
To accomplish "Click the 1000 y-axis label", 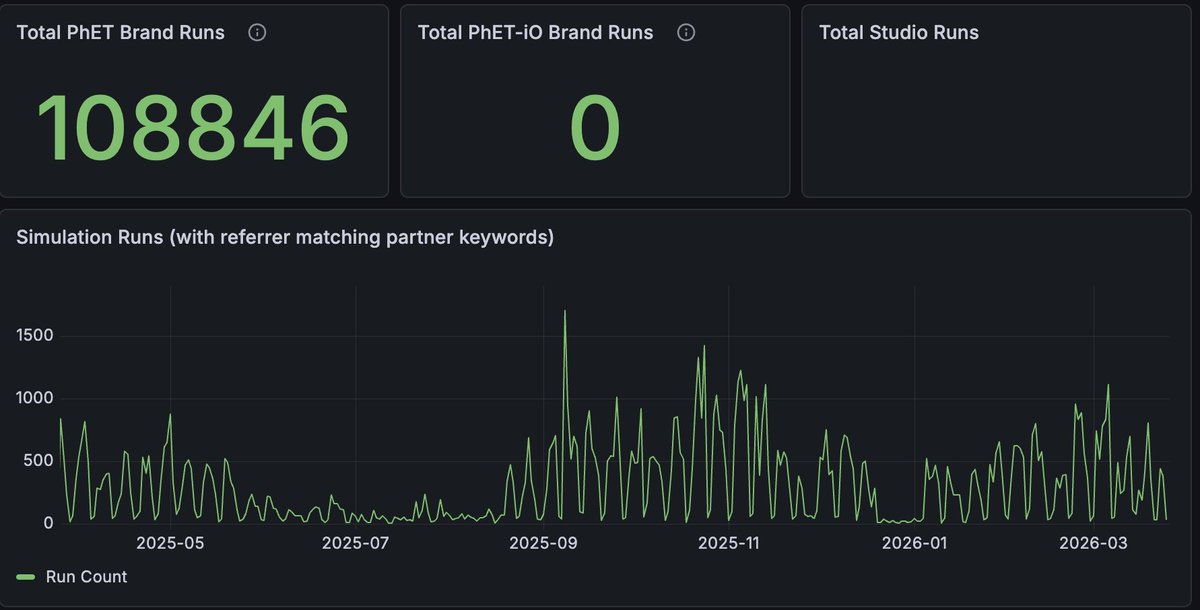I will coord(35,398).
